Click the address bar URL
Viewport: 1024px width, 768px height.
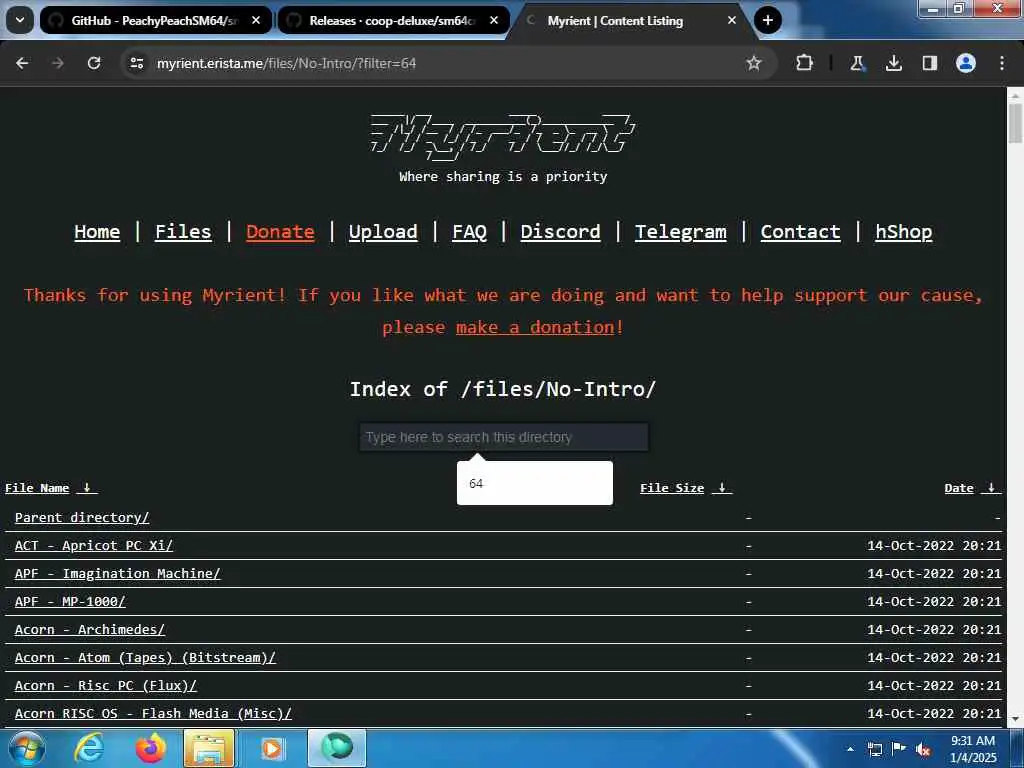click(286, 63)
